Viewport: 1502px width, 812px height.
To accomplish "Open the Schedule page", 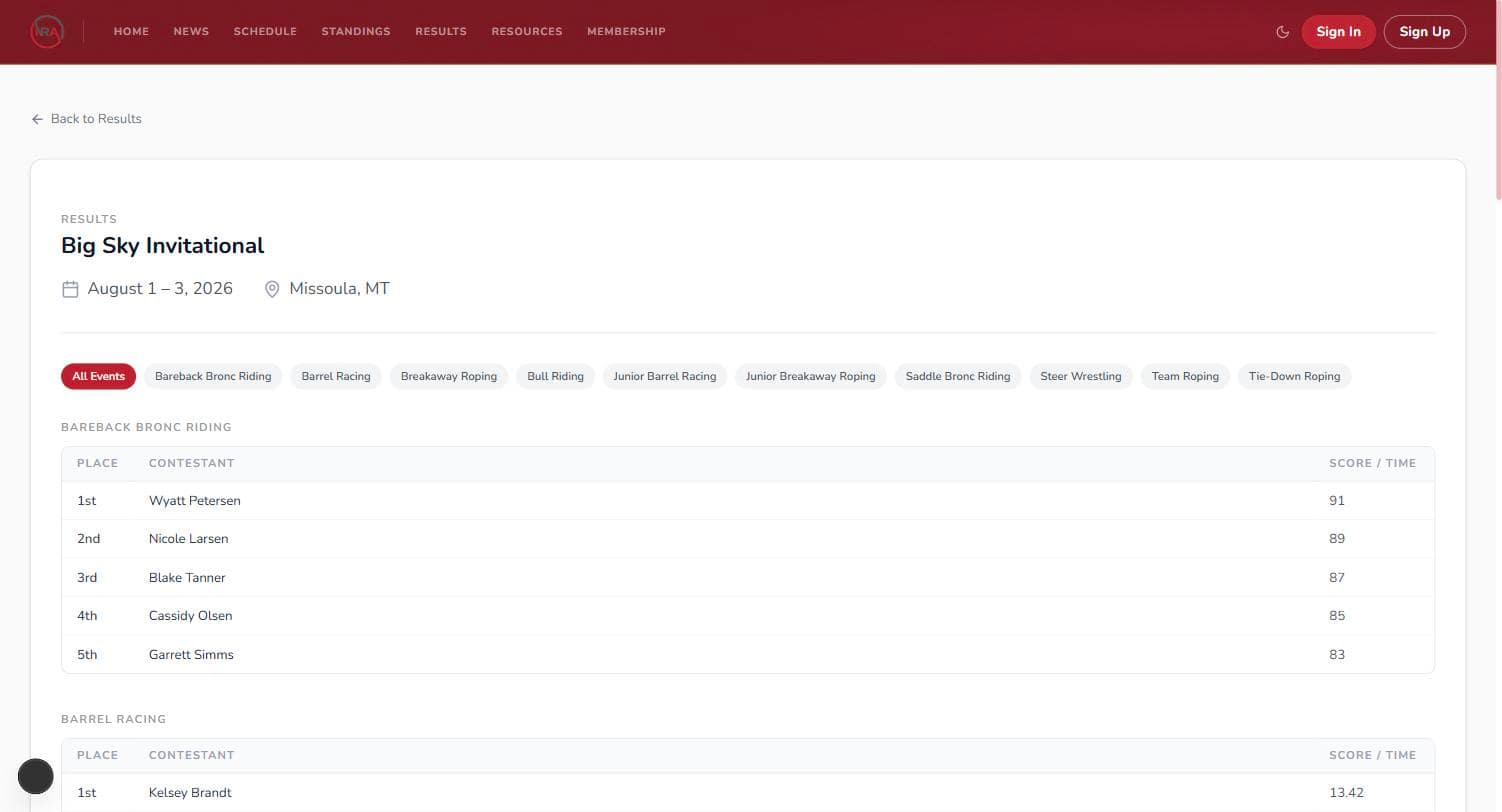I will [x=265, y=32].
